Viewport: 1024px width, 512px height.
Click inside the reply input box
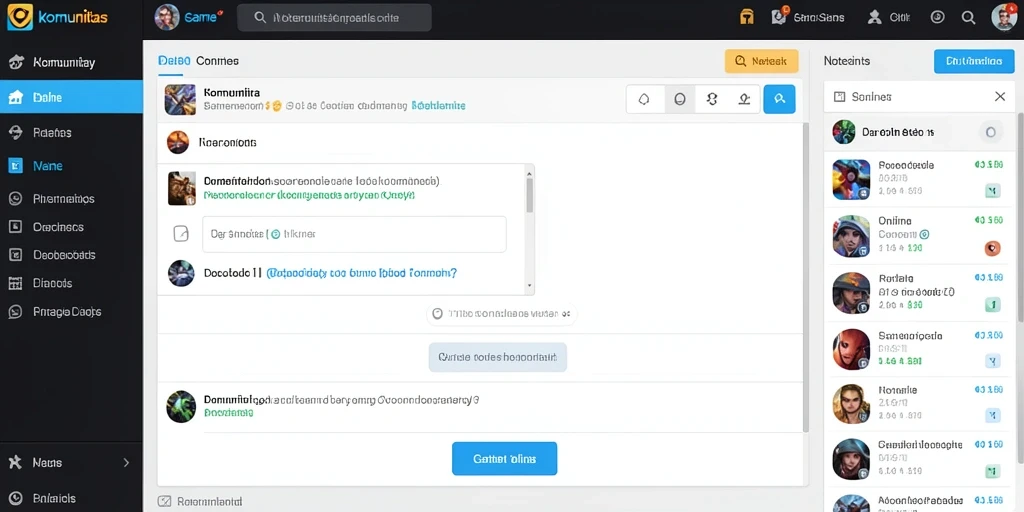pyautogui.click(x=355, y=234)
